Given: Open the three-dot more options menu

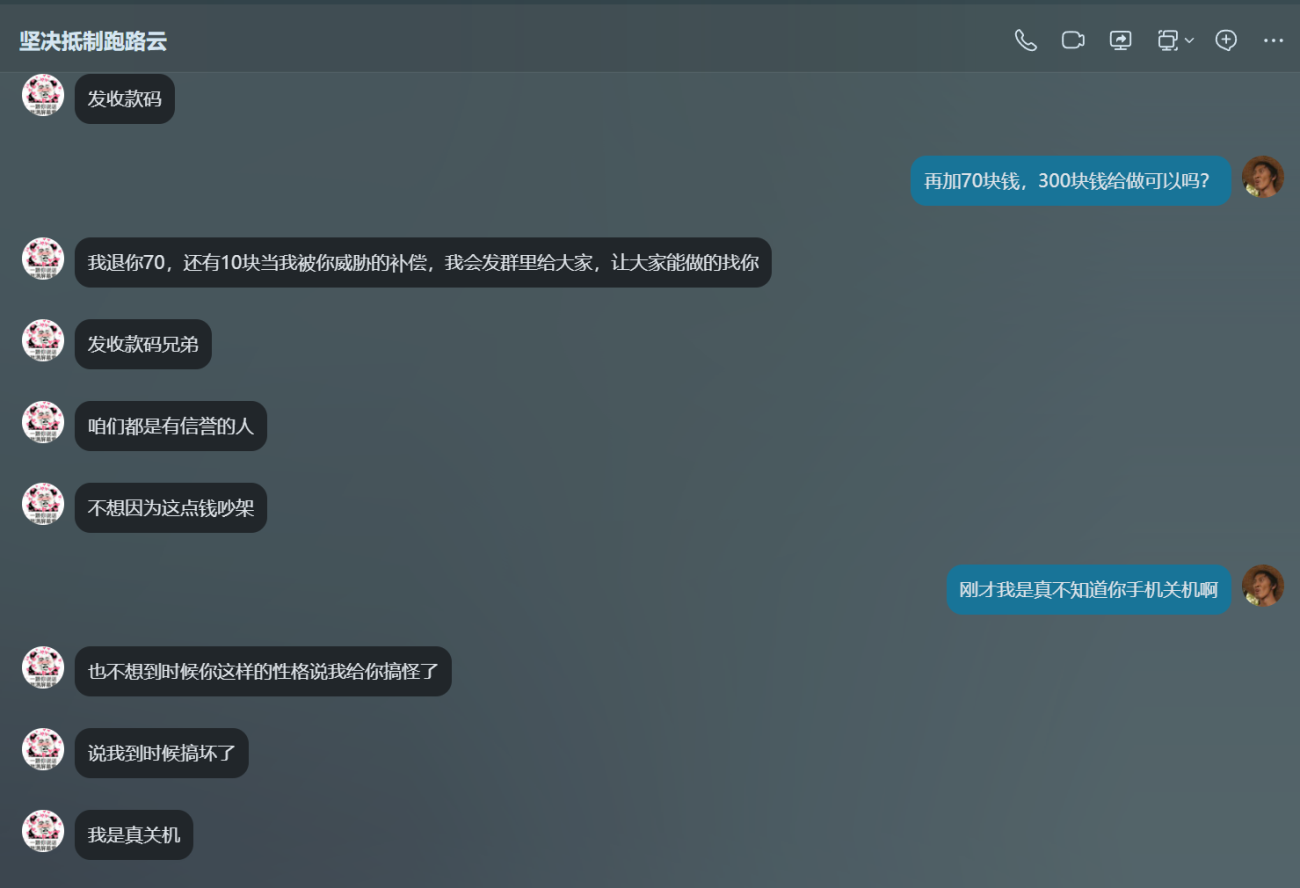Looking at the screenshot, I should tap(1273, 40).
